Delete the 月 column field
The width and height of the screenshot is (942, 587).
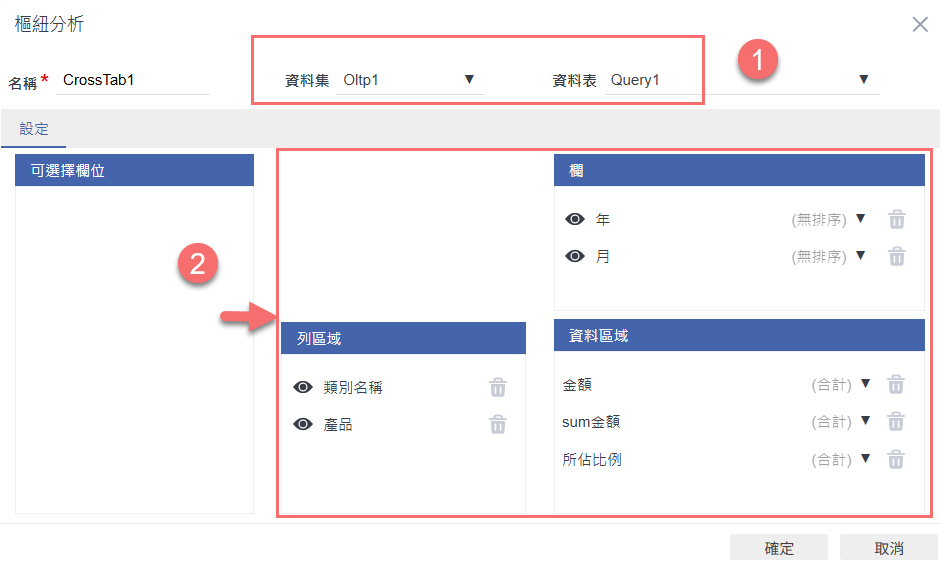click(897, 257)
